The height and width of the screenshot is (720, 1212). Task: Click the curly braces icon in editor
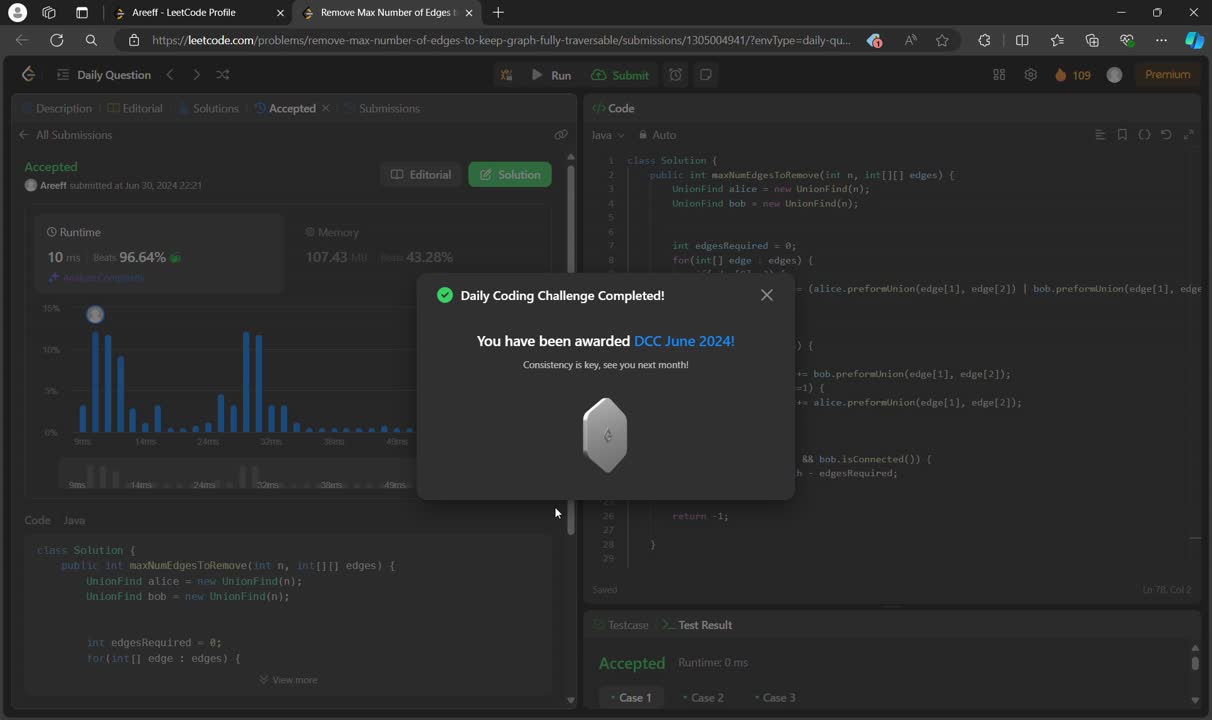1144,135
